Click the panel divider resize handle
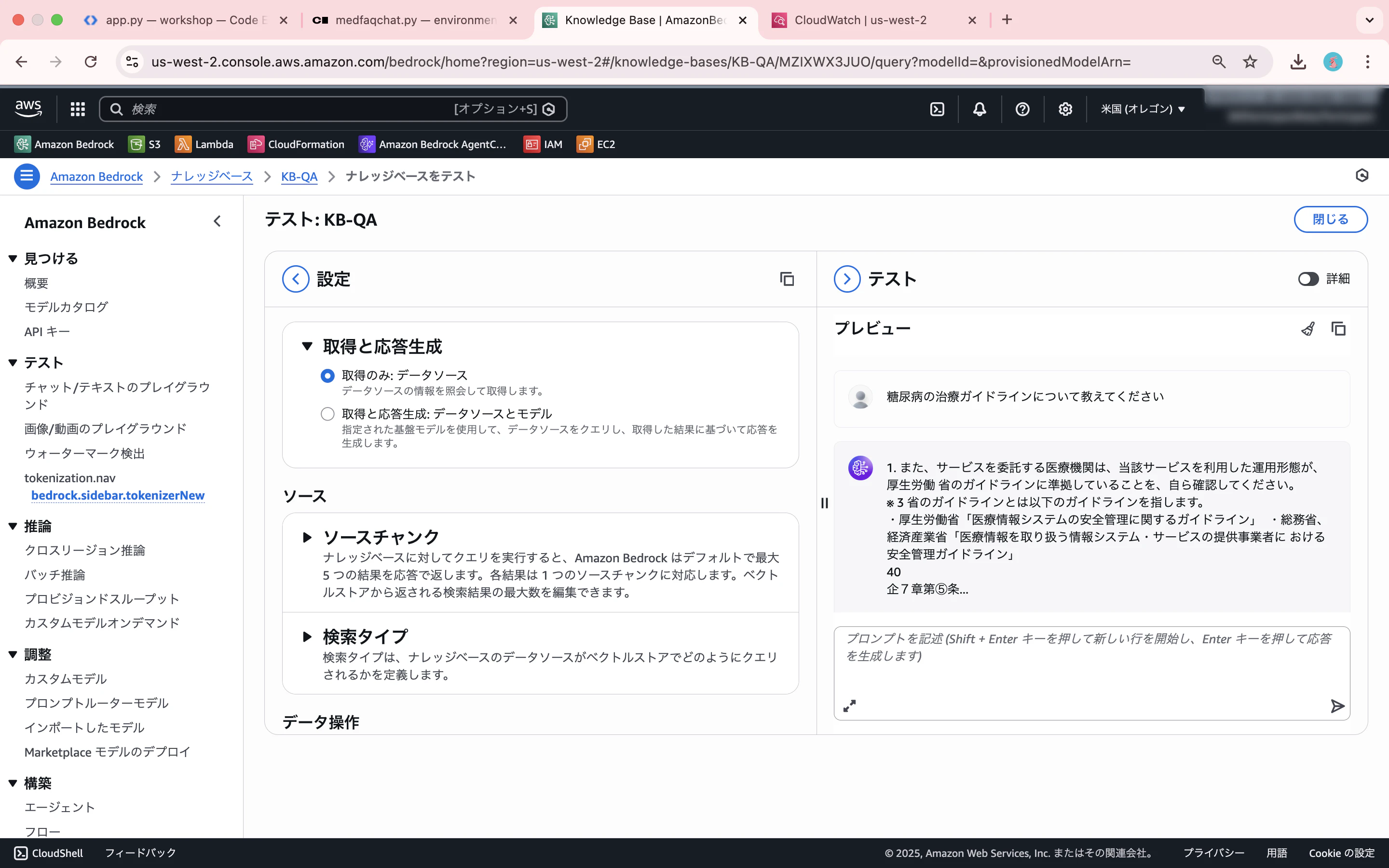 824,503
